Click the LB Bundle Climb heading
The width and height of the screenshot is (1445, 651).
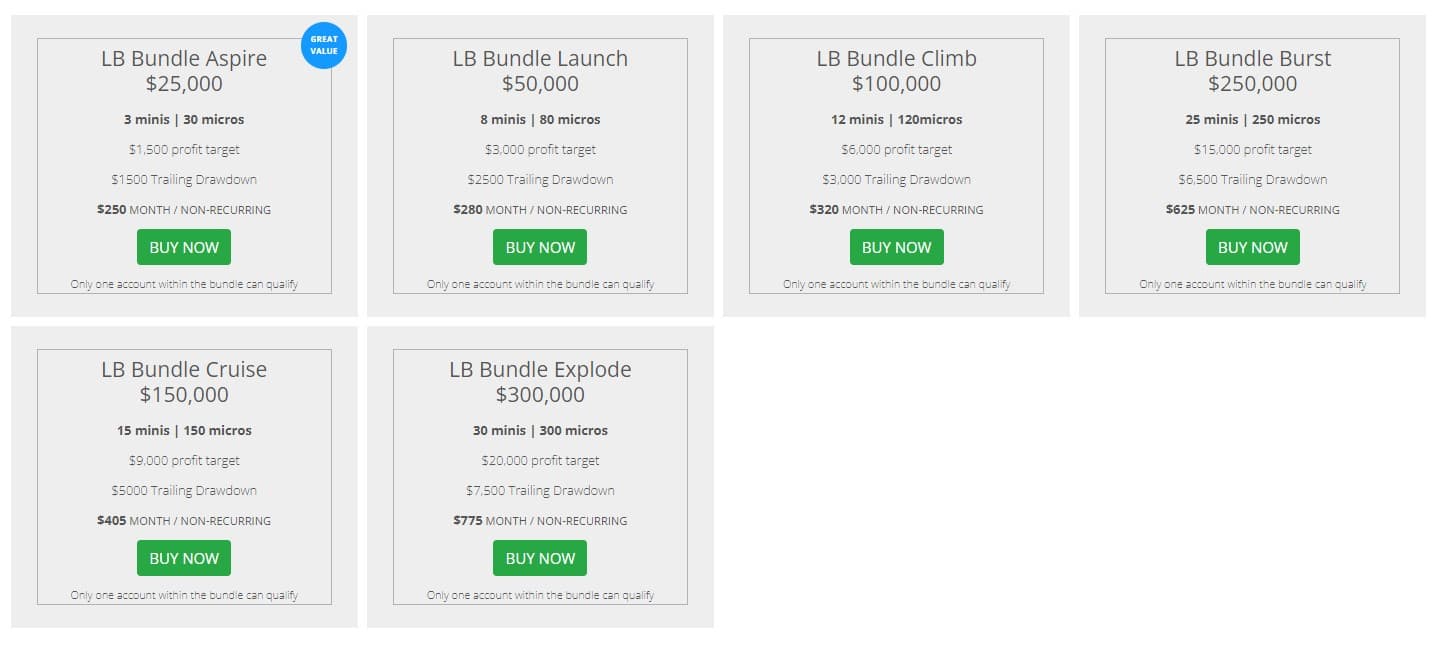point(896,58)
